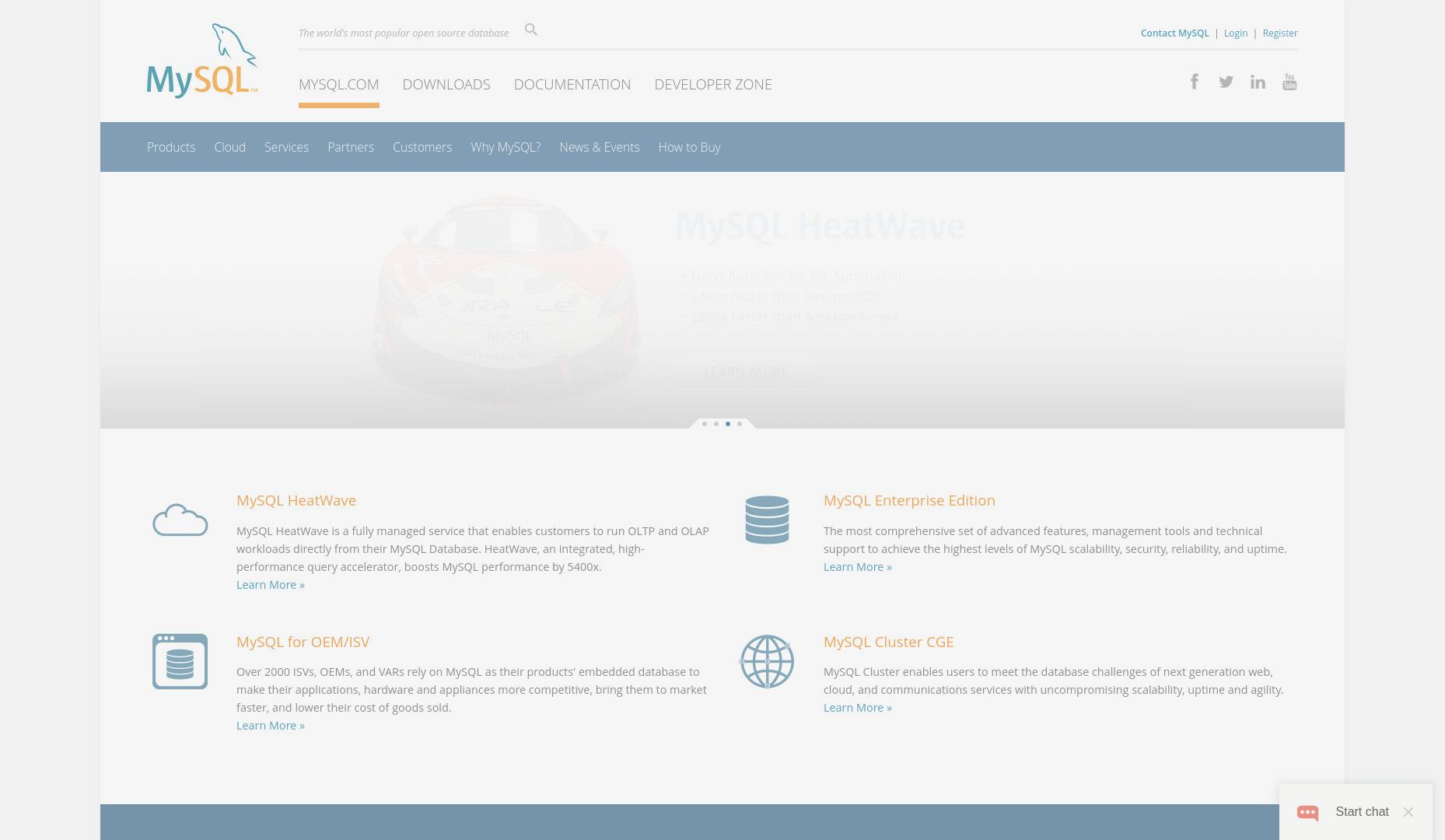This screenshot has width=1445, height=840.
Task: Open the How to Buy menu
Action: click(x=690, y=147)
